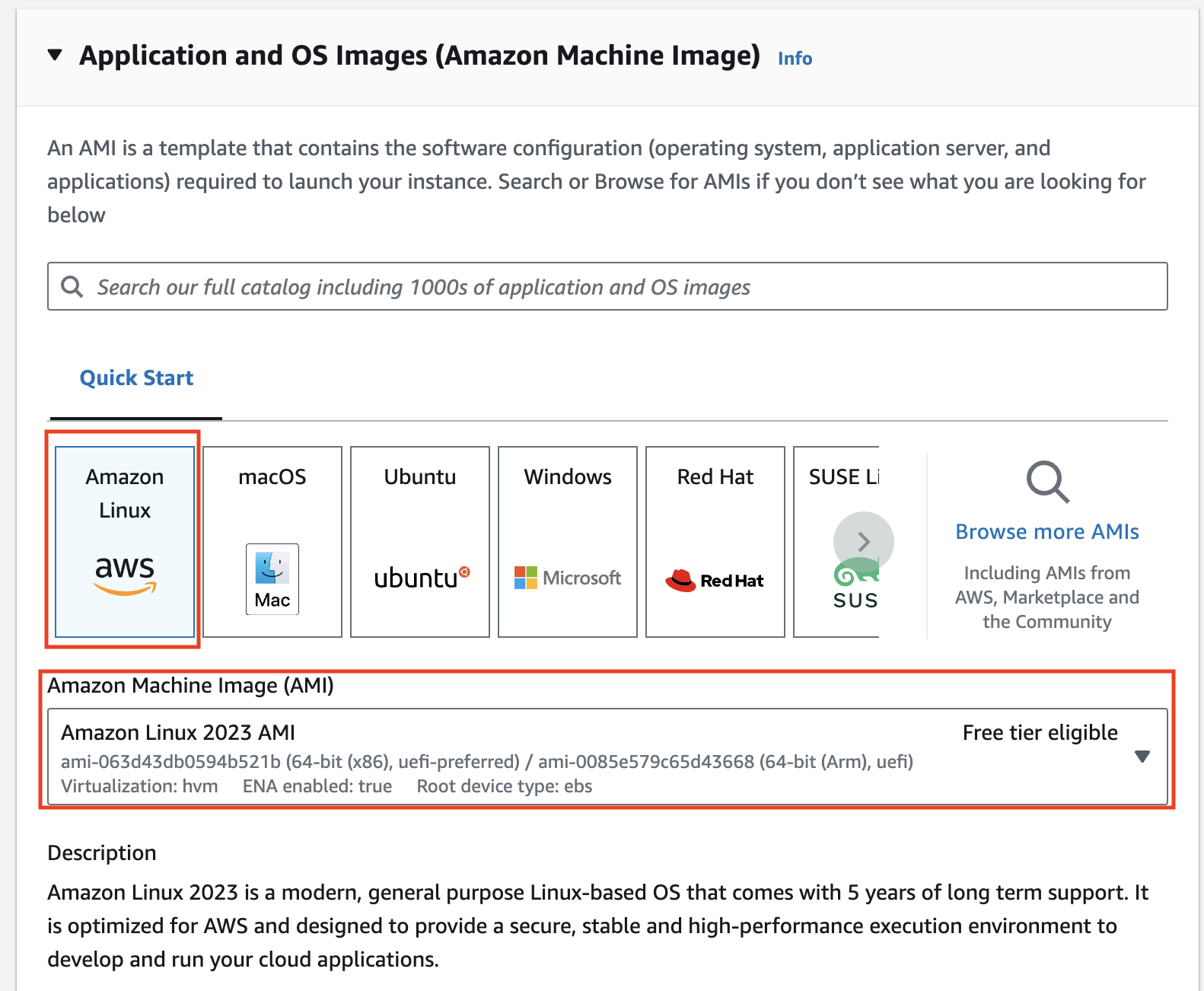Click the Amazon Linux 2023 AMI selection text
The height and width of the screenshot is (991, 1204).
178,732
